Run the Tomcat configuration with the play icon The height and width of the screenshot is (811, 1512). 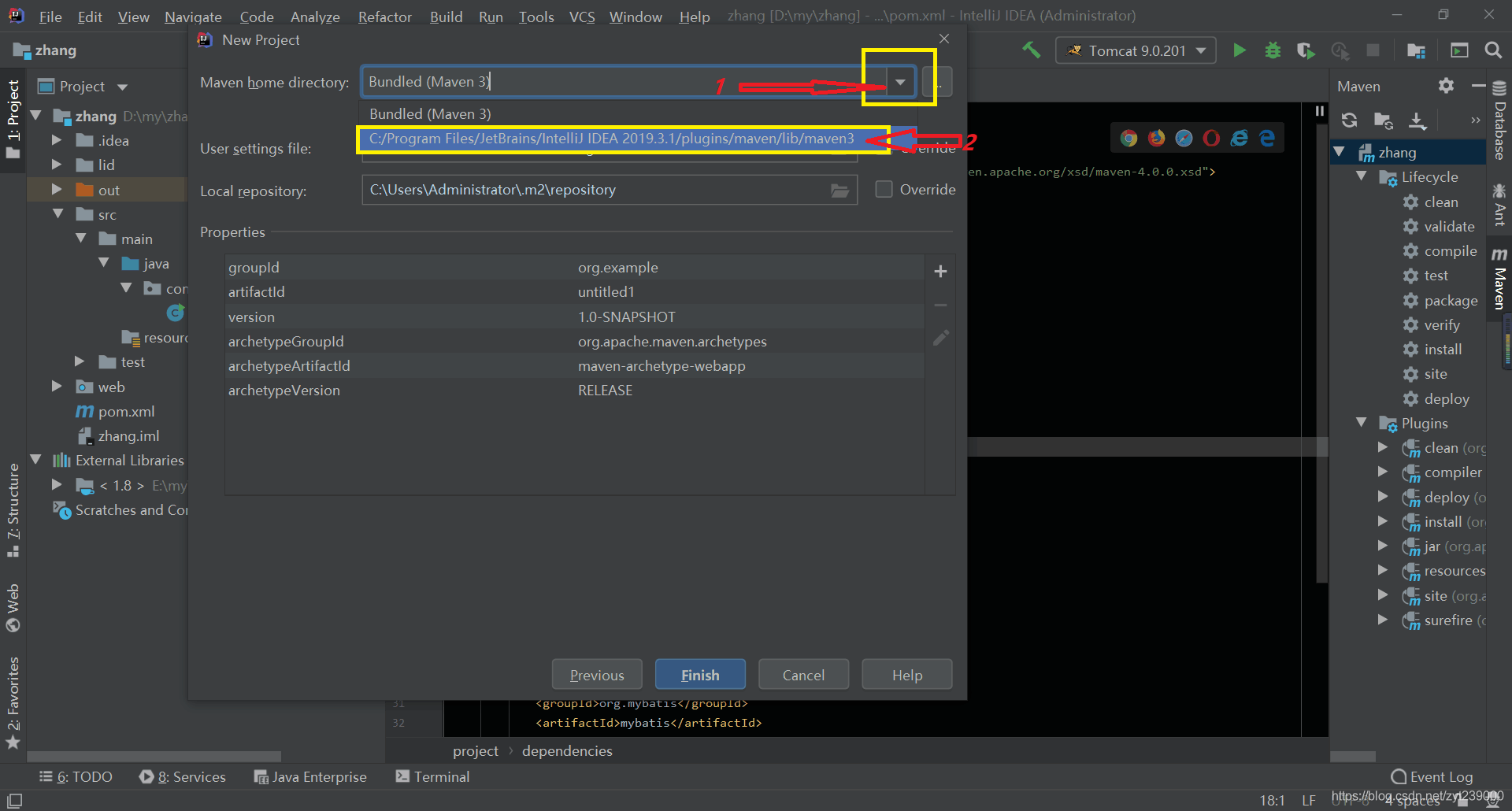pyautogui.click(x=1240, y=50)
